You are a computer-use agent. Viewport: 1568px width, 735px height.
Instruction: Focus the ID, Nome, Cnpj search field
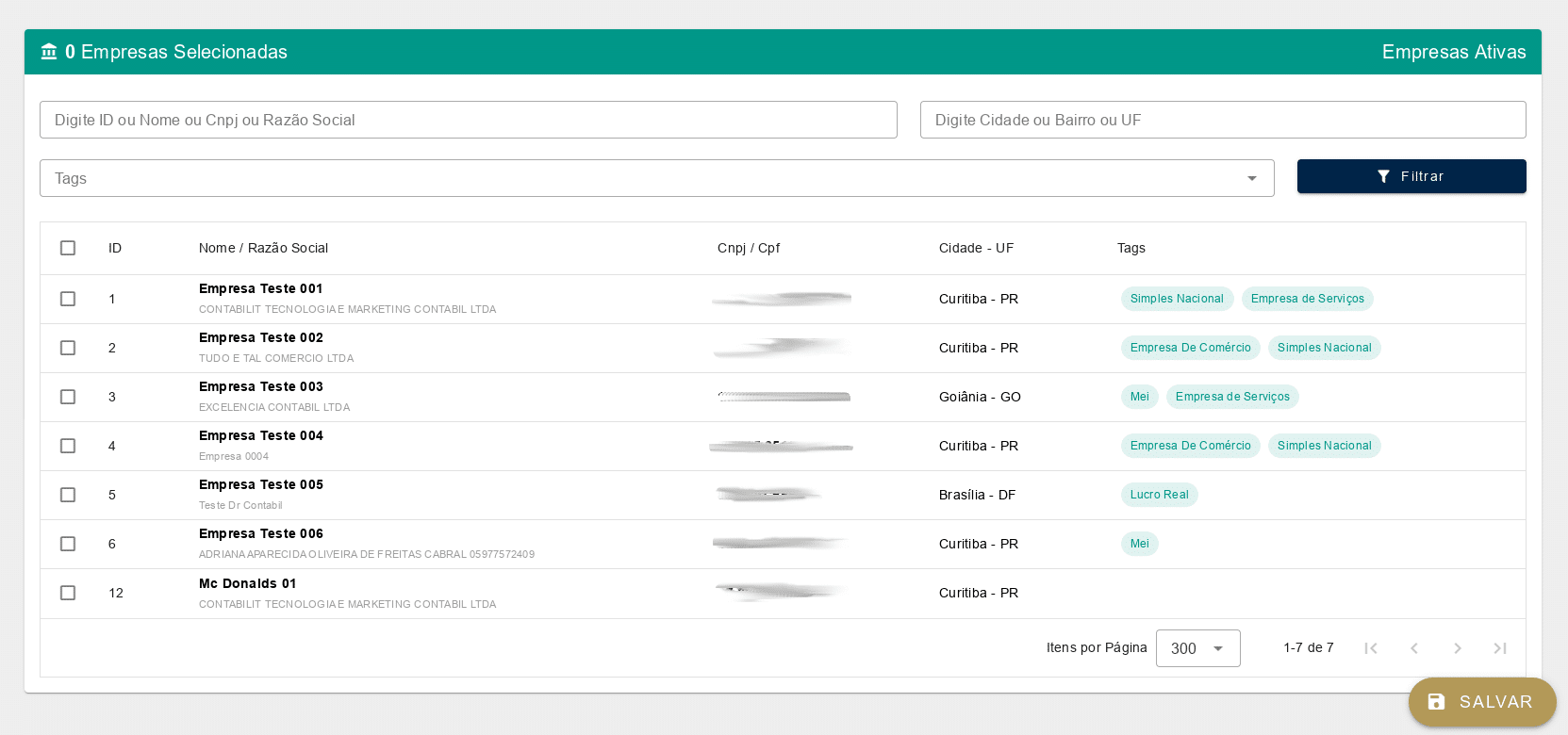(468, 120)
